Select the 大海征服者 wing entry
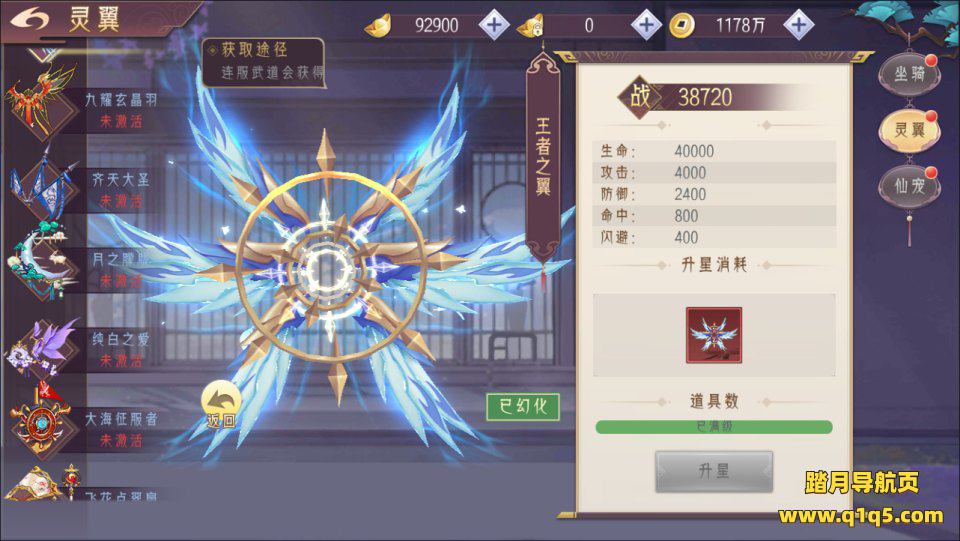The width and height of the screenshot is (960, 541). (x=42, y=423)
